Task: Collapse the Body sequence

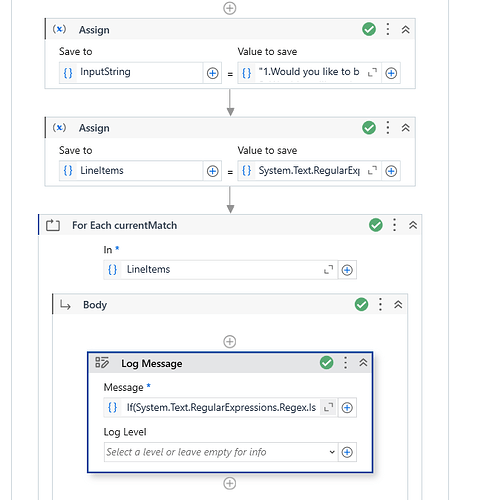Action: pos(398,304)
